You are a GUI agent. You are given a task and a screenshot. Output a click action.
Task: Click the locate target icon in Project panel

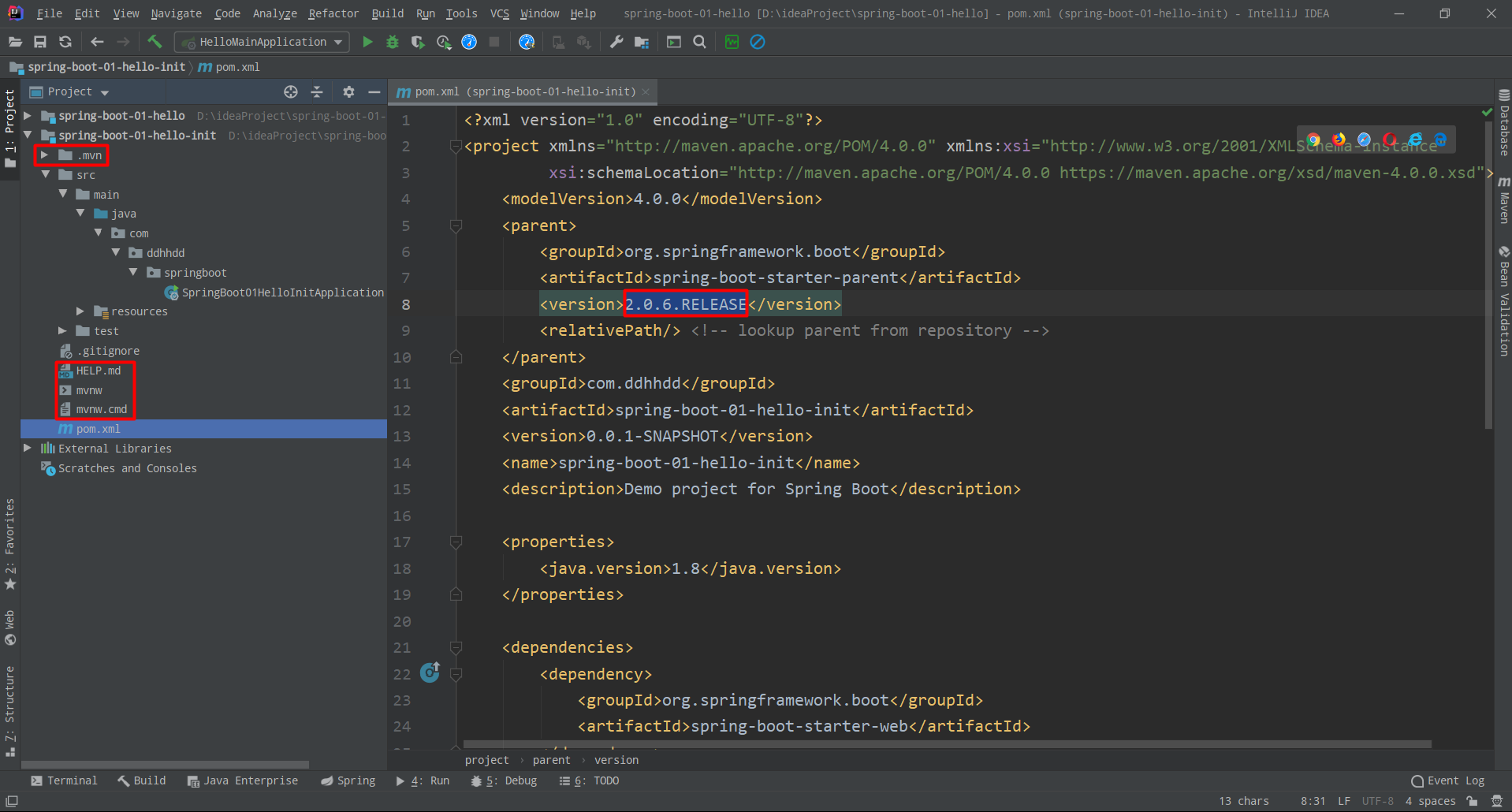(291, 92)
